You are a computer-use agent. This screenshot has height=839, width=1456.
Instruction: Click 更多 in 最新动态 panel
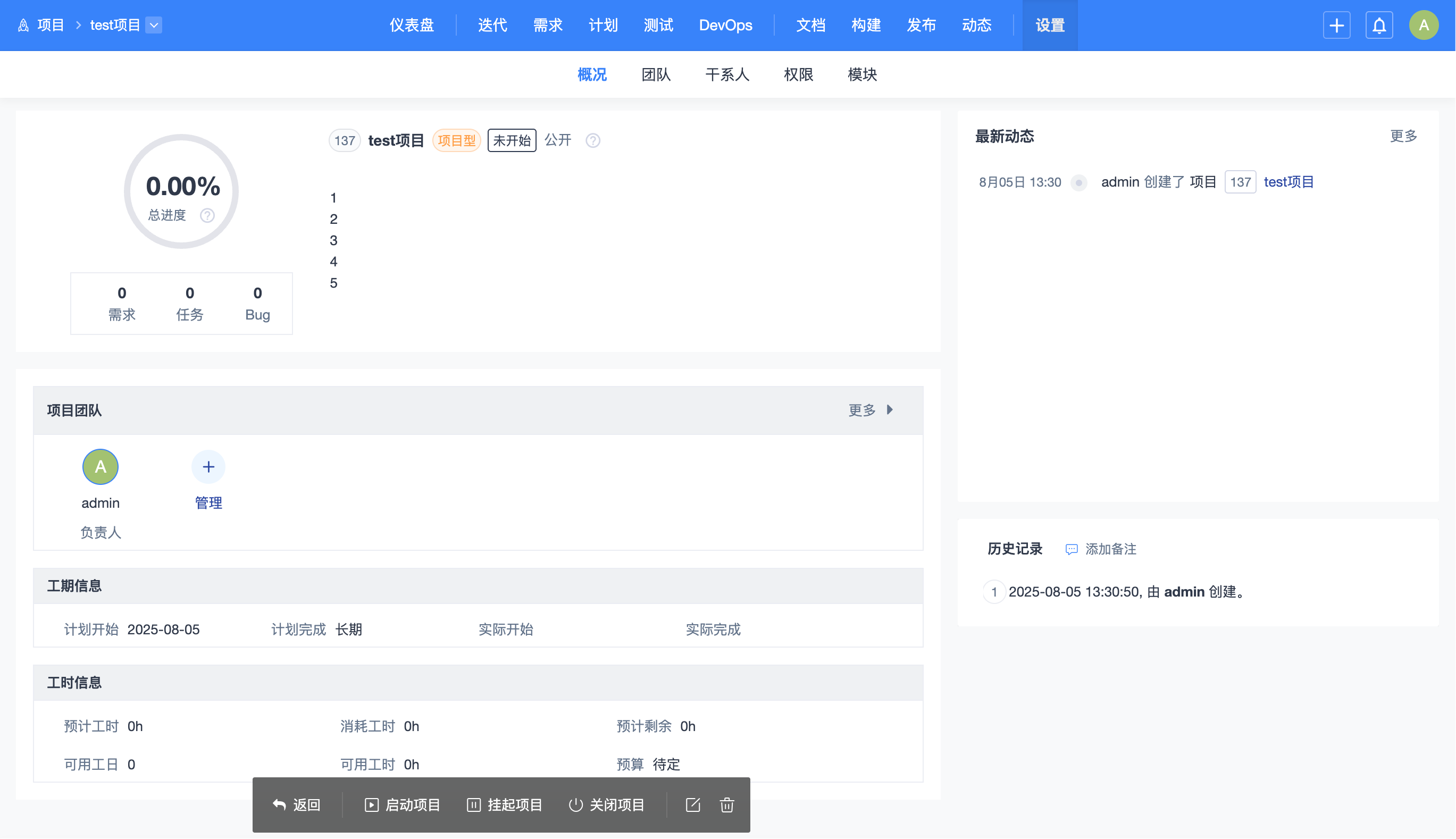coord(1402,137)
